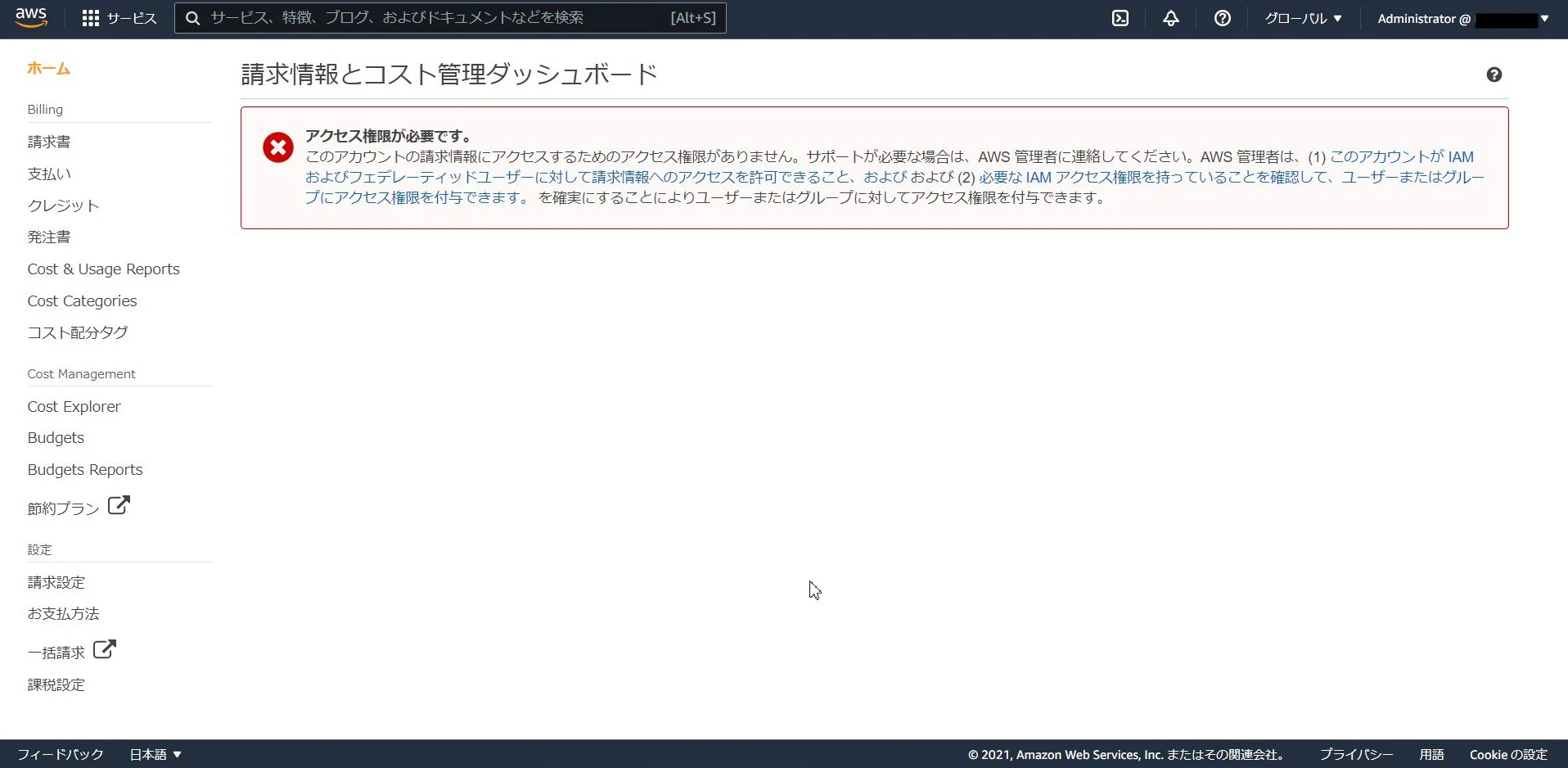Open 課税設定 page
Image resolution: width=1568 pixels, height=768 pixels.
tap(56, 684)
